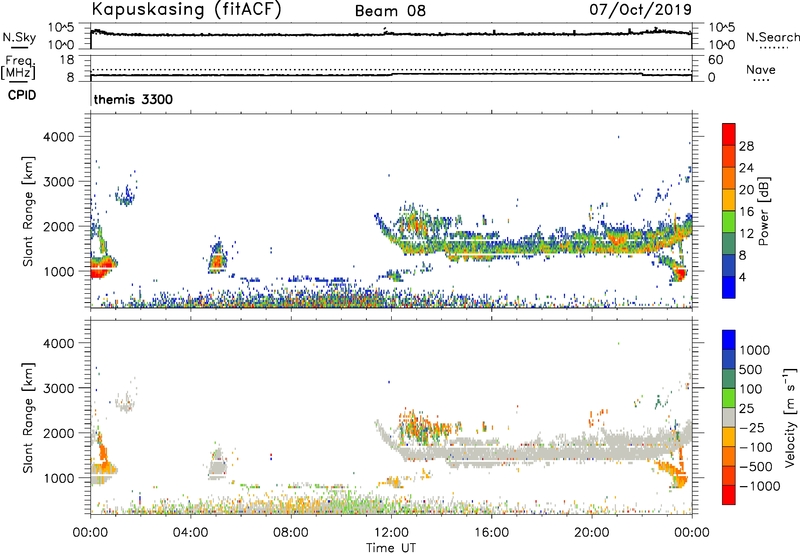The image size is (800, 554).
Task: Click the "N.Sky" legend label
Action: [19, 37]
